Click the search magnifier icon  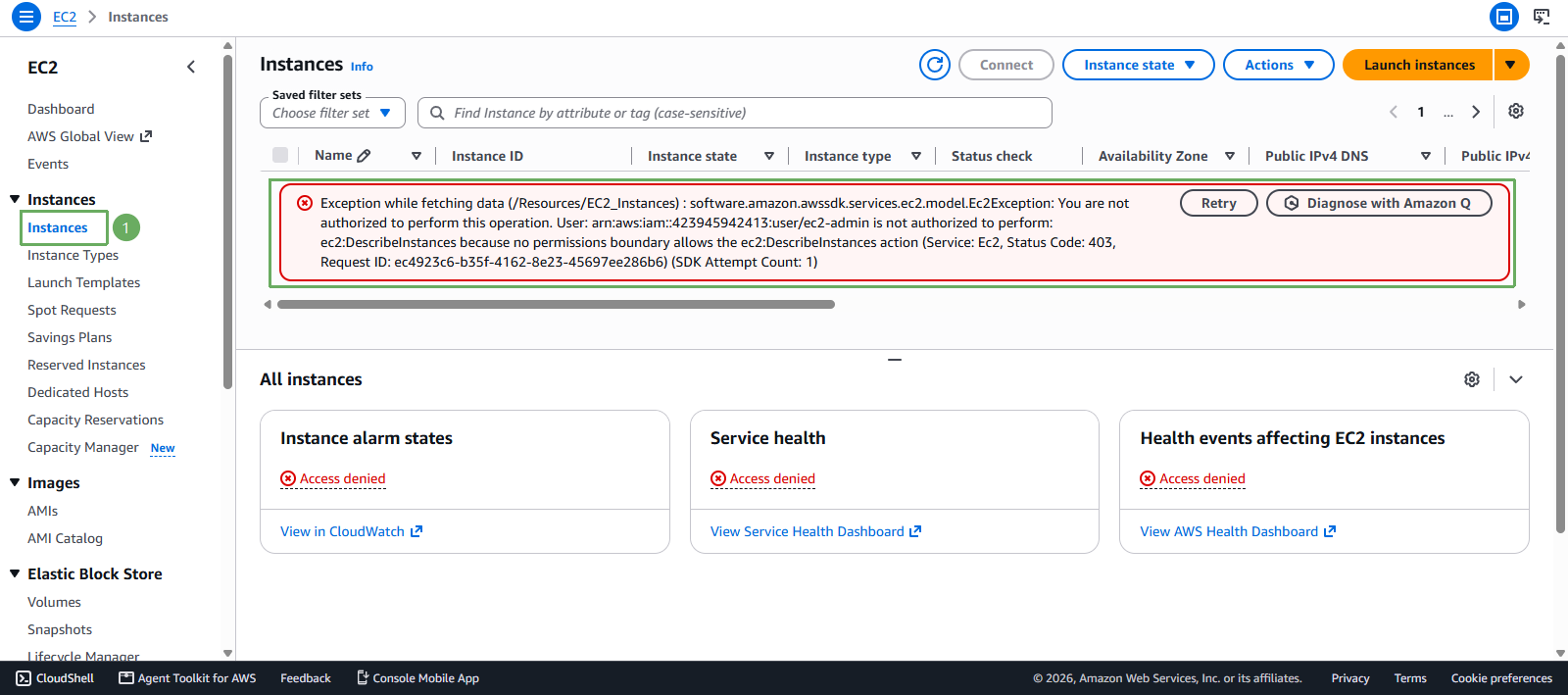point(437,113)
